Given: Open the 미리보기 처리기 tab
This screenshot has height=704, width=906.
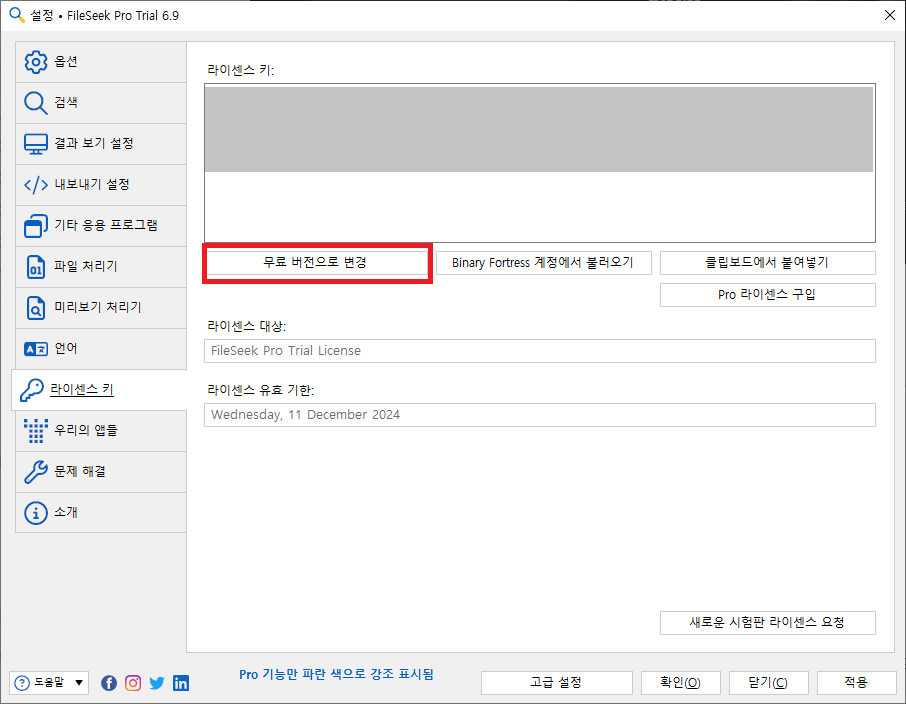Looking at the screenshot, I should pos(101,308).
